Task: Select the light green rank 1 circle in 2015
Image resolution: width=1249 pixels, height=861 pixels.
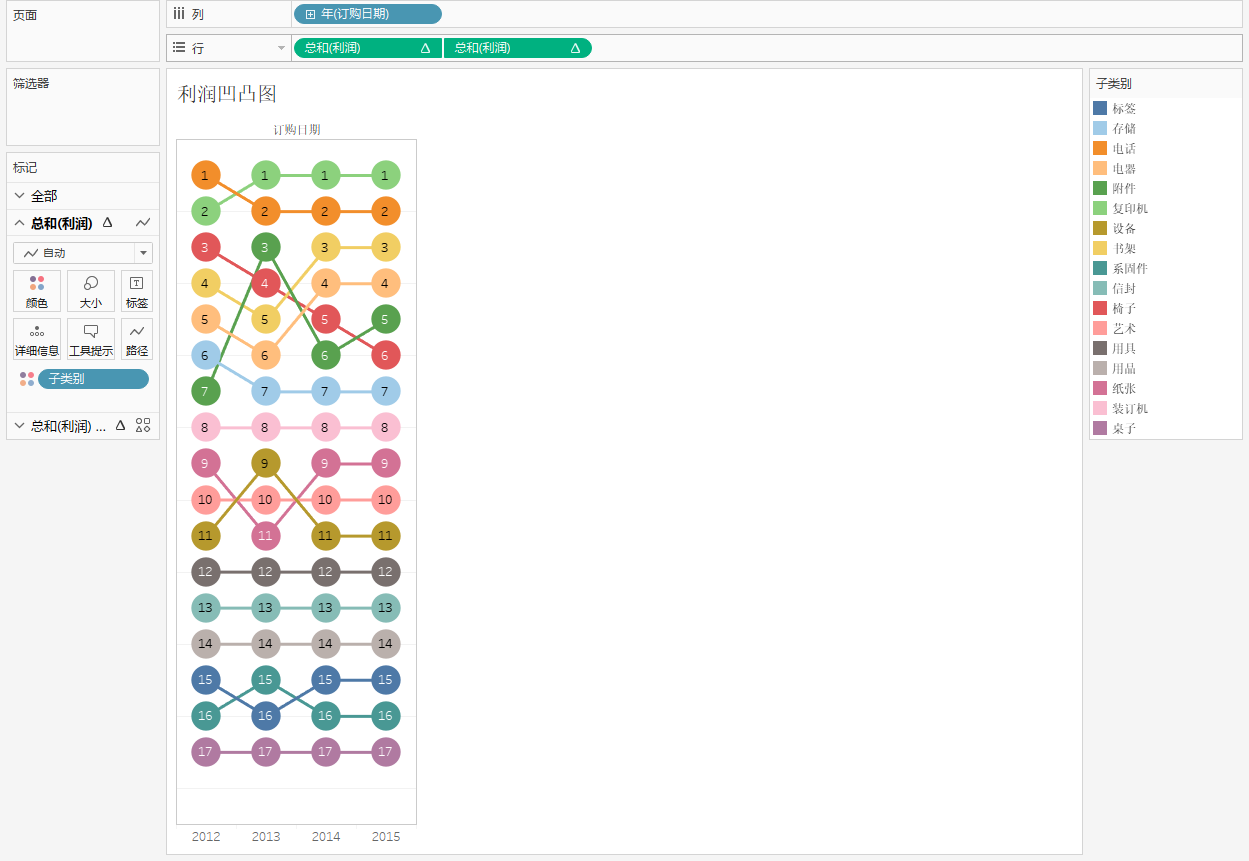Action: pos(385,175)
